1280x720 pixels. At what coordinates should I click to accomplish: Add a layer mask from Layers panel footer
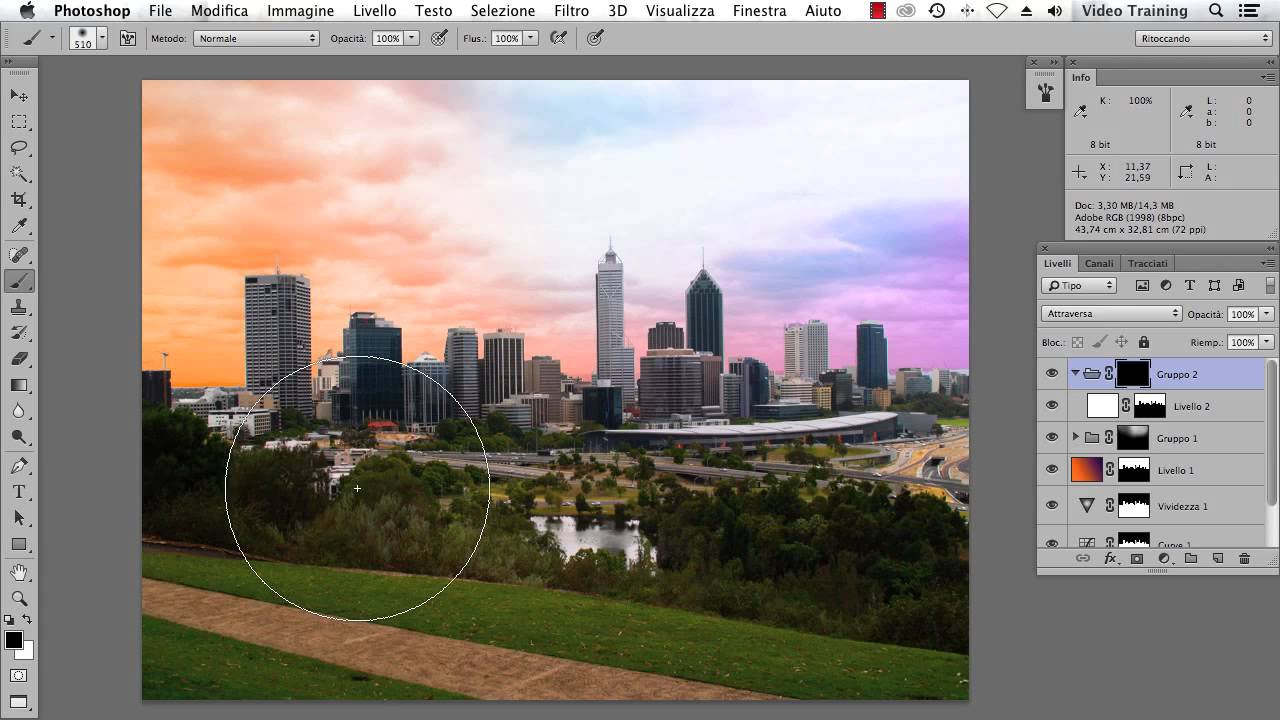(x=1137, y=558)
